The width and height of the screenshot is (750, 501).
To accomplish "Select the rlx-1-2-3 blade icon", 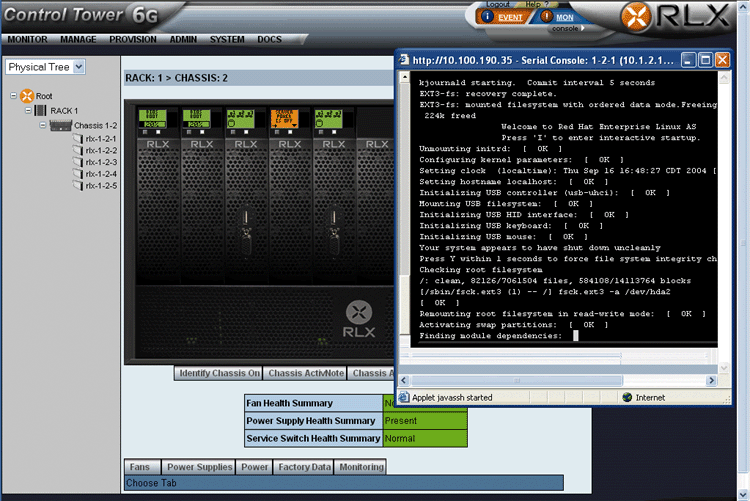I will pyautogui.click(x=78, y=162).
